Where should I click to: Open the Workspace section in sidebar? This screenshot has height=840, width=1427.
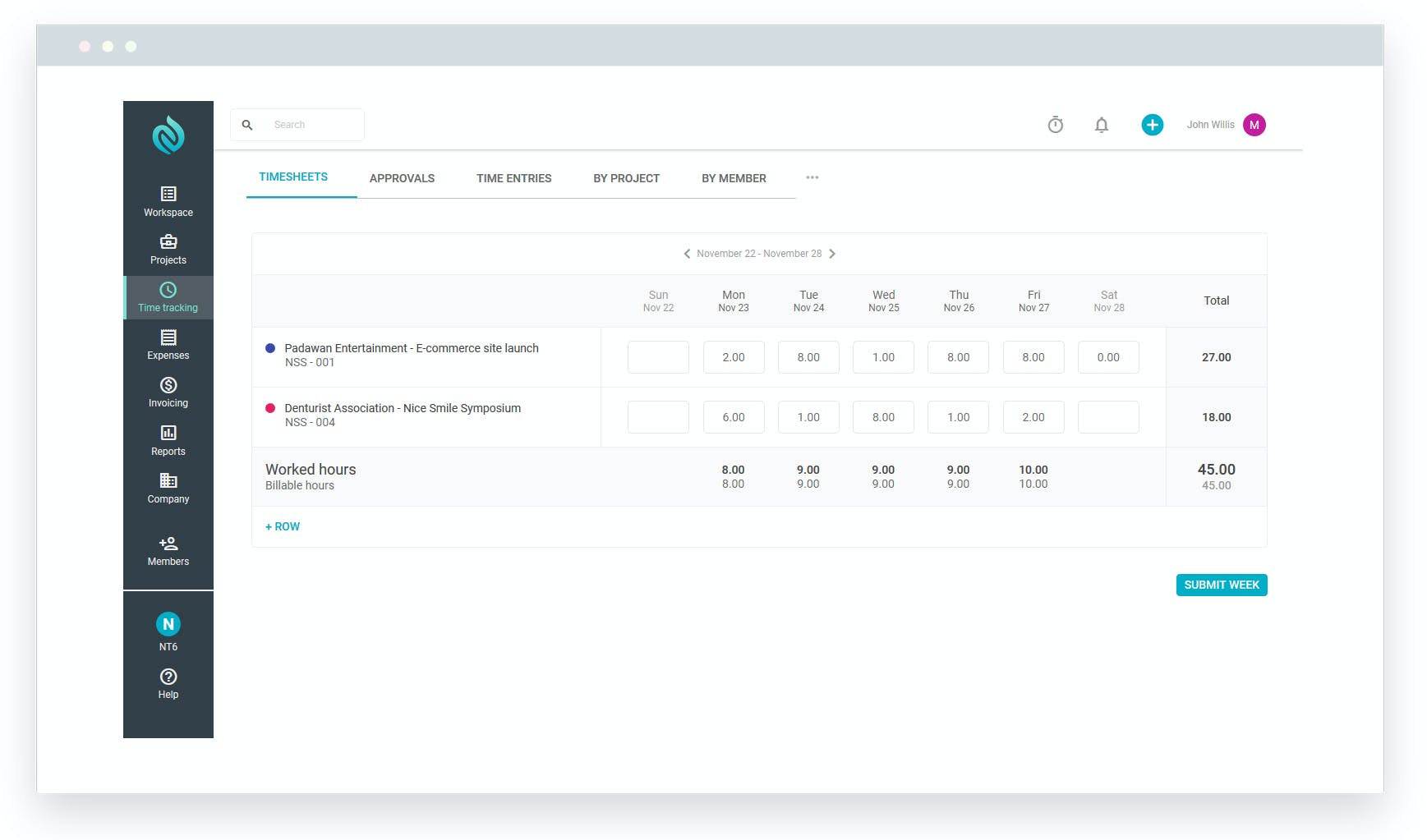(168, 201)
